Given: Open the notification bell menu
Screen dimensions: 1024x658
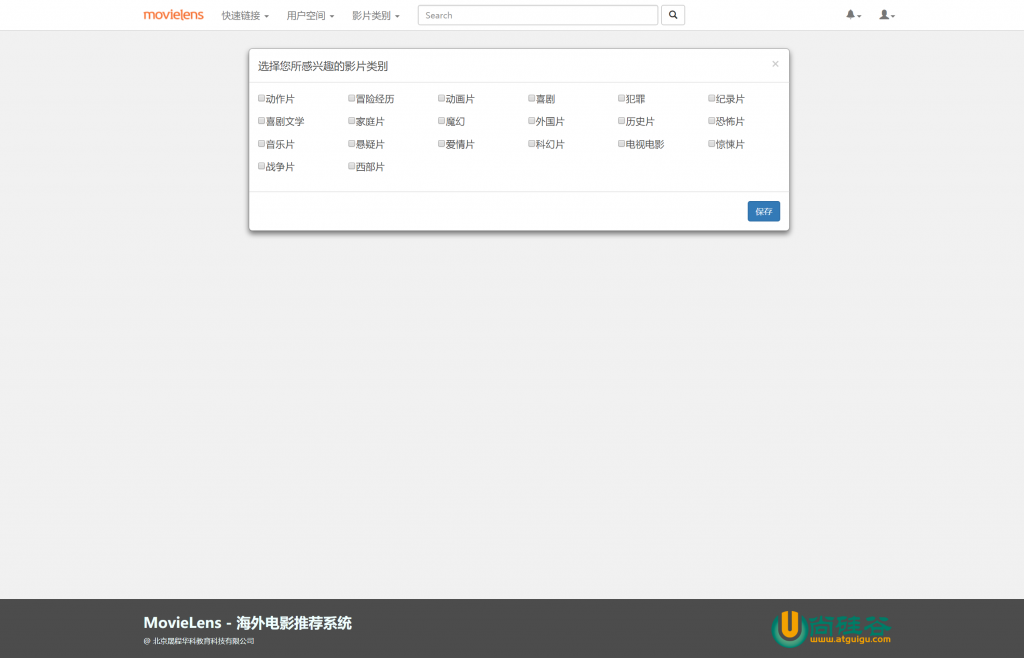Looking at the screenshot, I should click(x=854, y=15).
